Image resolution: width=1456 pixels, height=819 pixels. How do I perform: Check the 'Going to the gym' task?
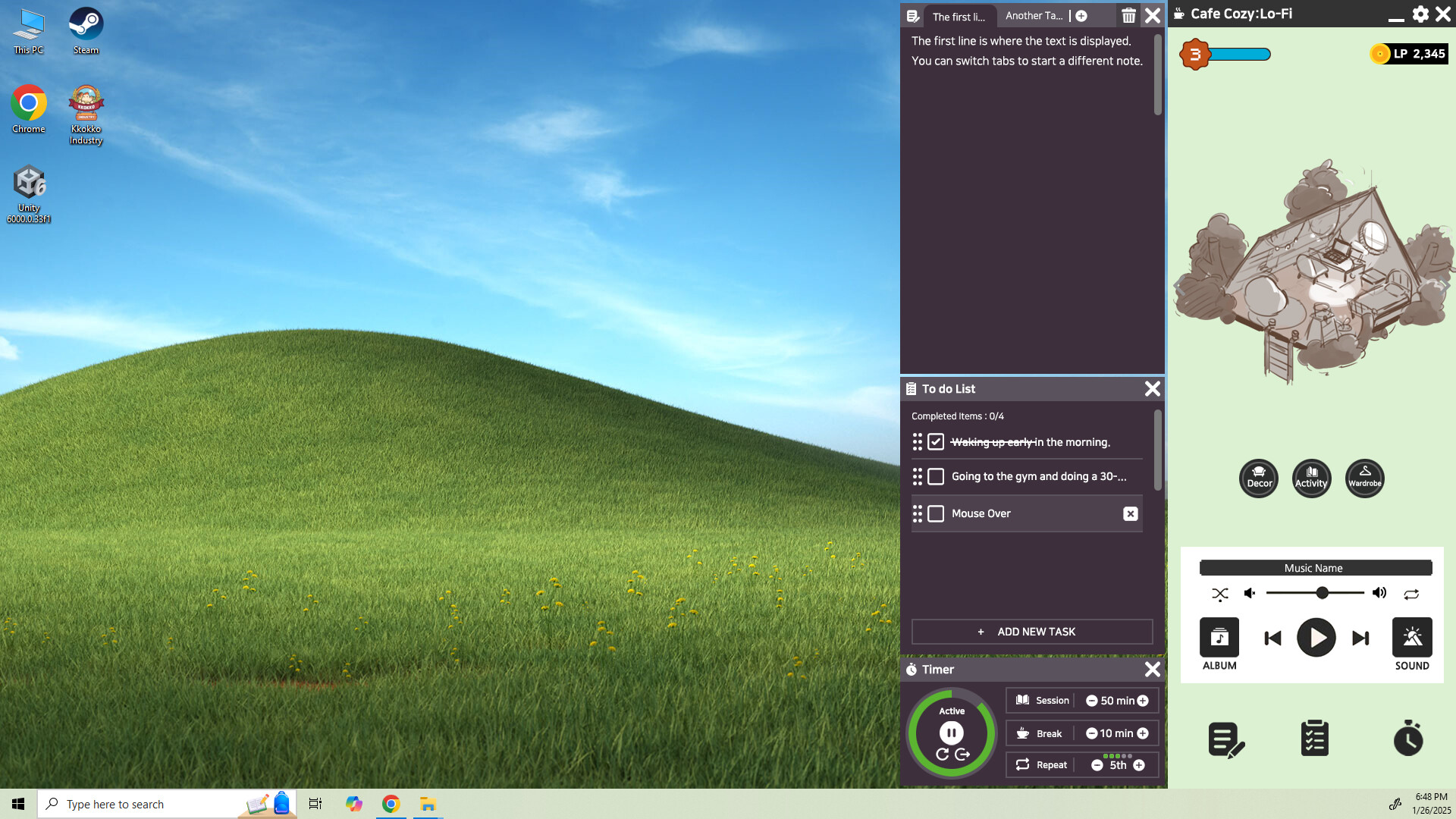936,476
